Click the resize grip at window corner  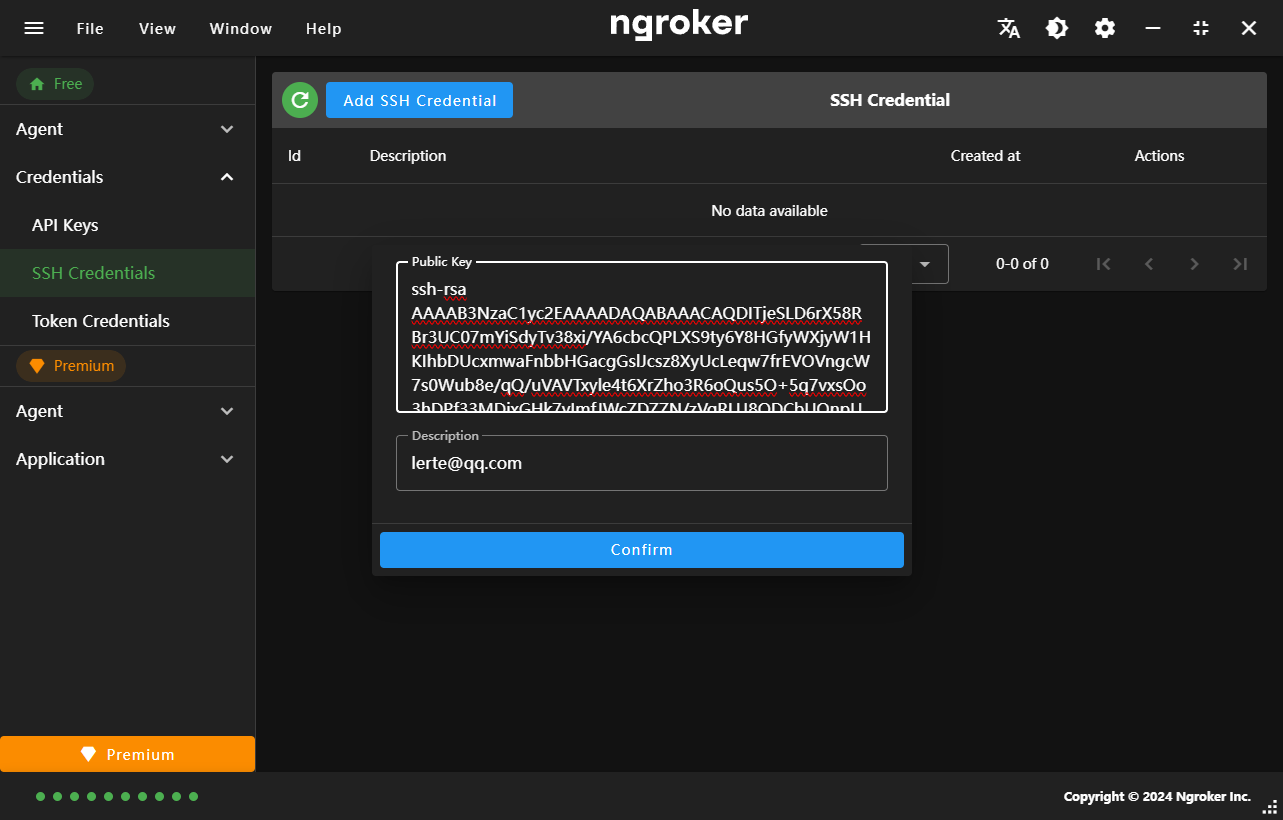tap(1270, 807)
